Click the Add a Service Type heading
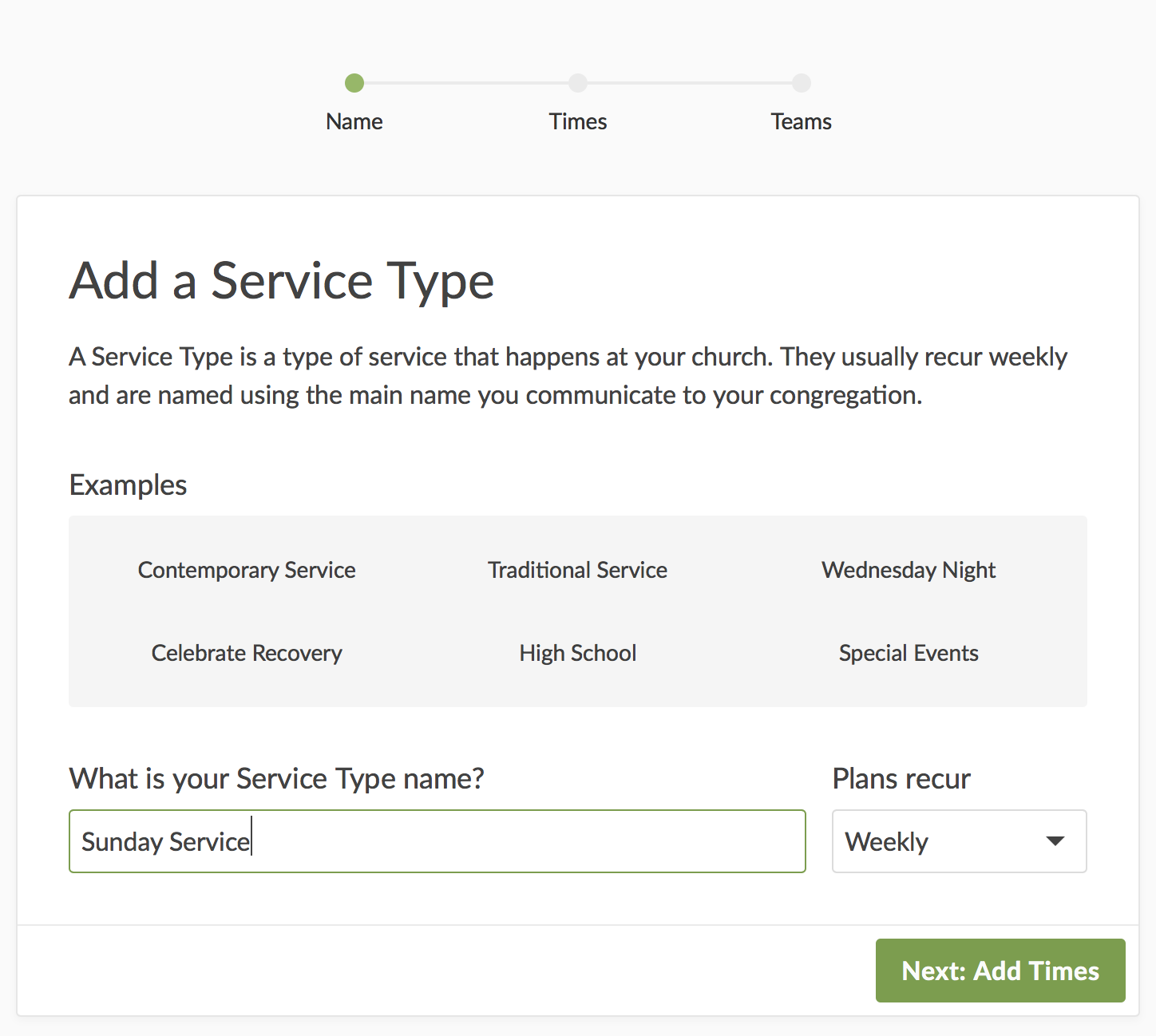The width and height of the screenshot is (1156, 1036). [x=282, y=281]
